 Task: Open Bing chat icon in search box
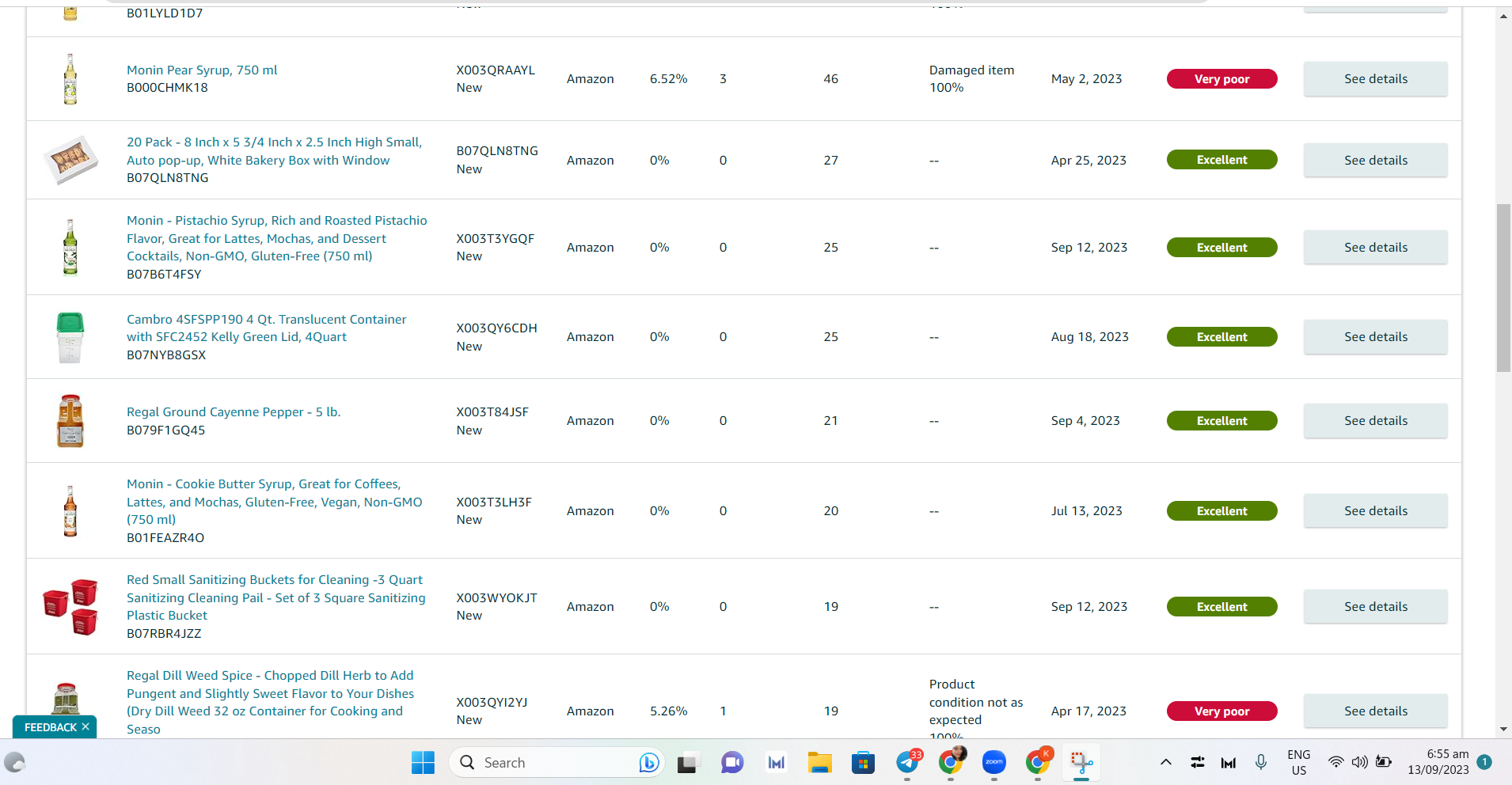coord(649,762)
